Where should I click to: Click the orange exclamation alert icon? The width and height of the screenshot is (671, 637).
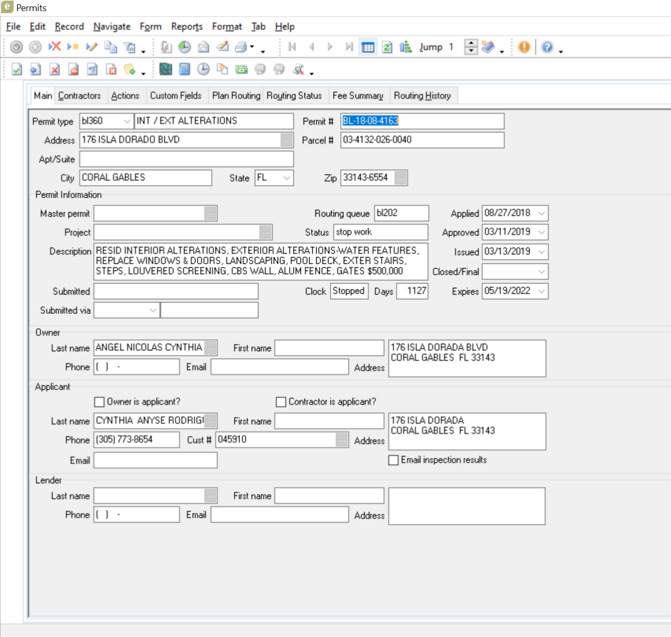(x=523, y=47)
